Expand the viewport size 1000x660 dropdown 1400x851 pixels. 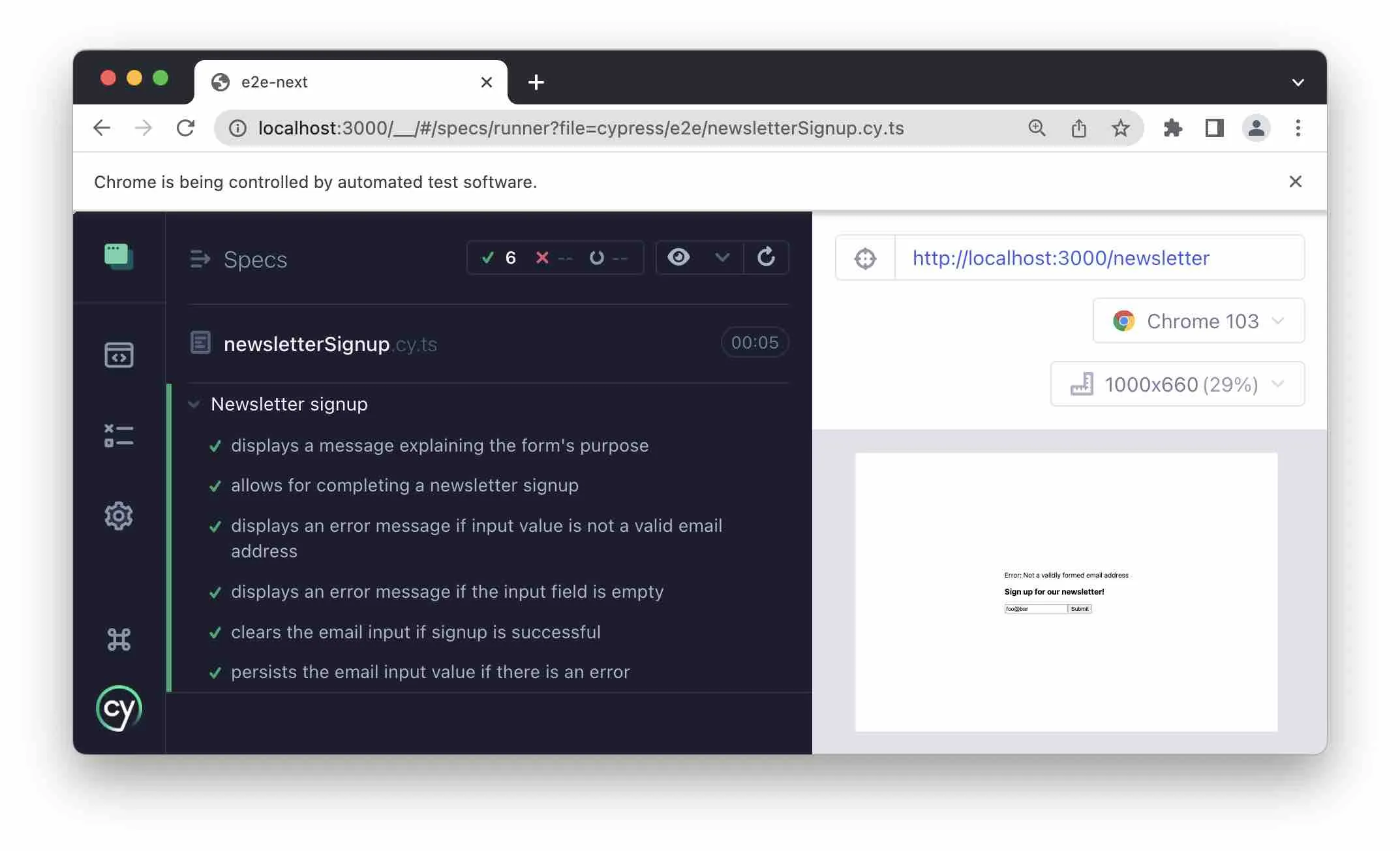tap(1278, 384)
